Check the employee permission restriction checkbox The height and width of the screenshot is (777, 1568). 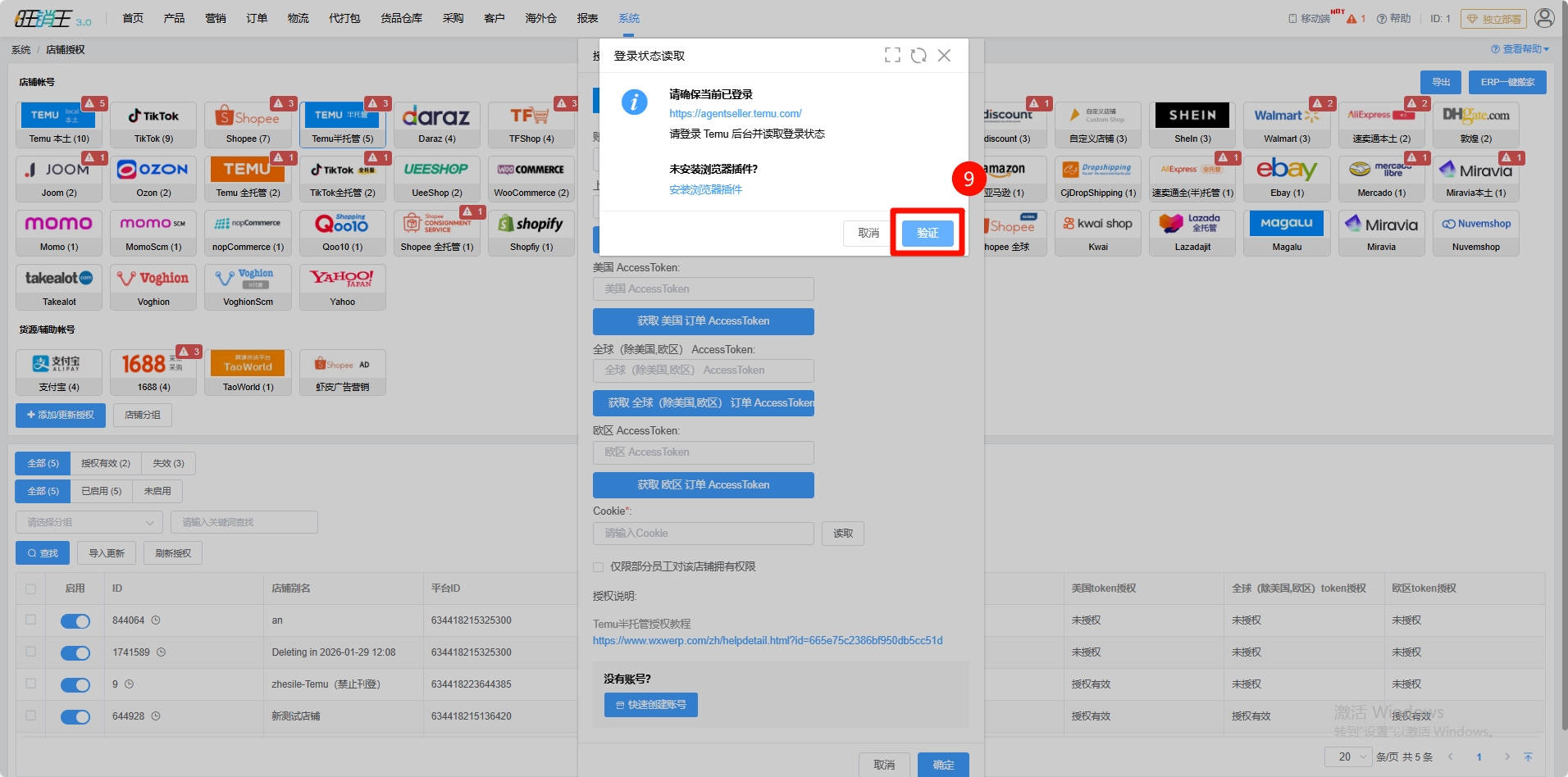pyautogui.click(x=599, y=567)
